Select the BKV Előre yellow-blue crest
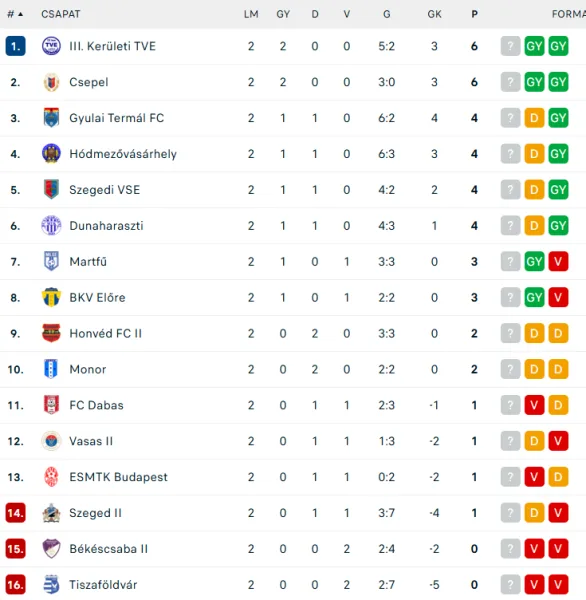This screenshot has height=600, width=586. tap(51, 297)
